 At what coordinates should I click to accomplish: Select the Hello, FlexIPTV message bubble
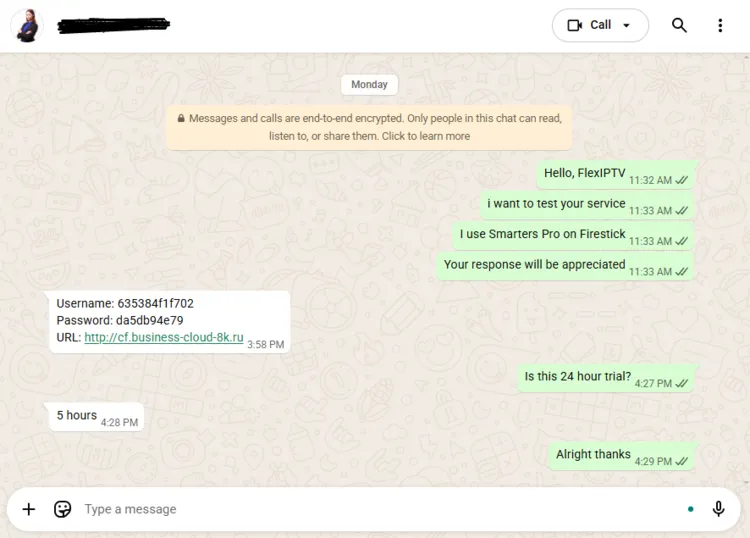615,175
